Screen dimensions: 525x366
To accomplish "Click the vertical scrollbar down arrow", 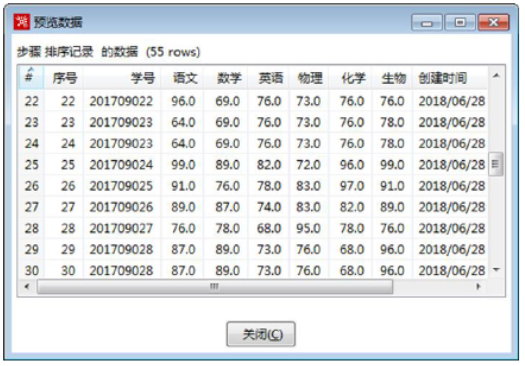I will click(x=496, y=269).
